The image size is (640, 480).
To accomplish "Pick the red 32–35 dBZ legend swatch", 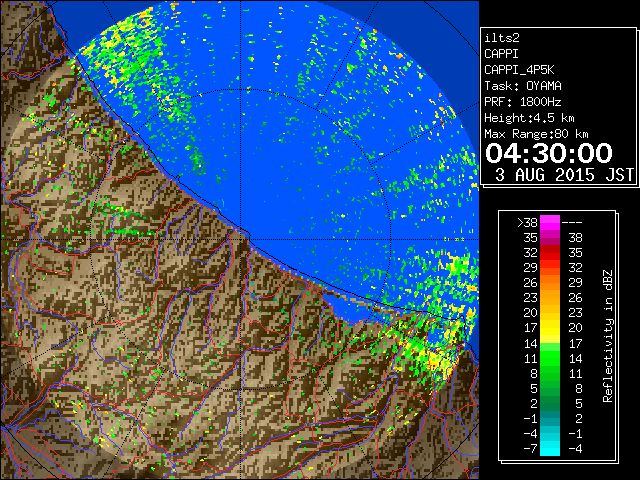I will coord(550,253).
